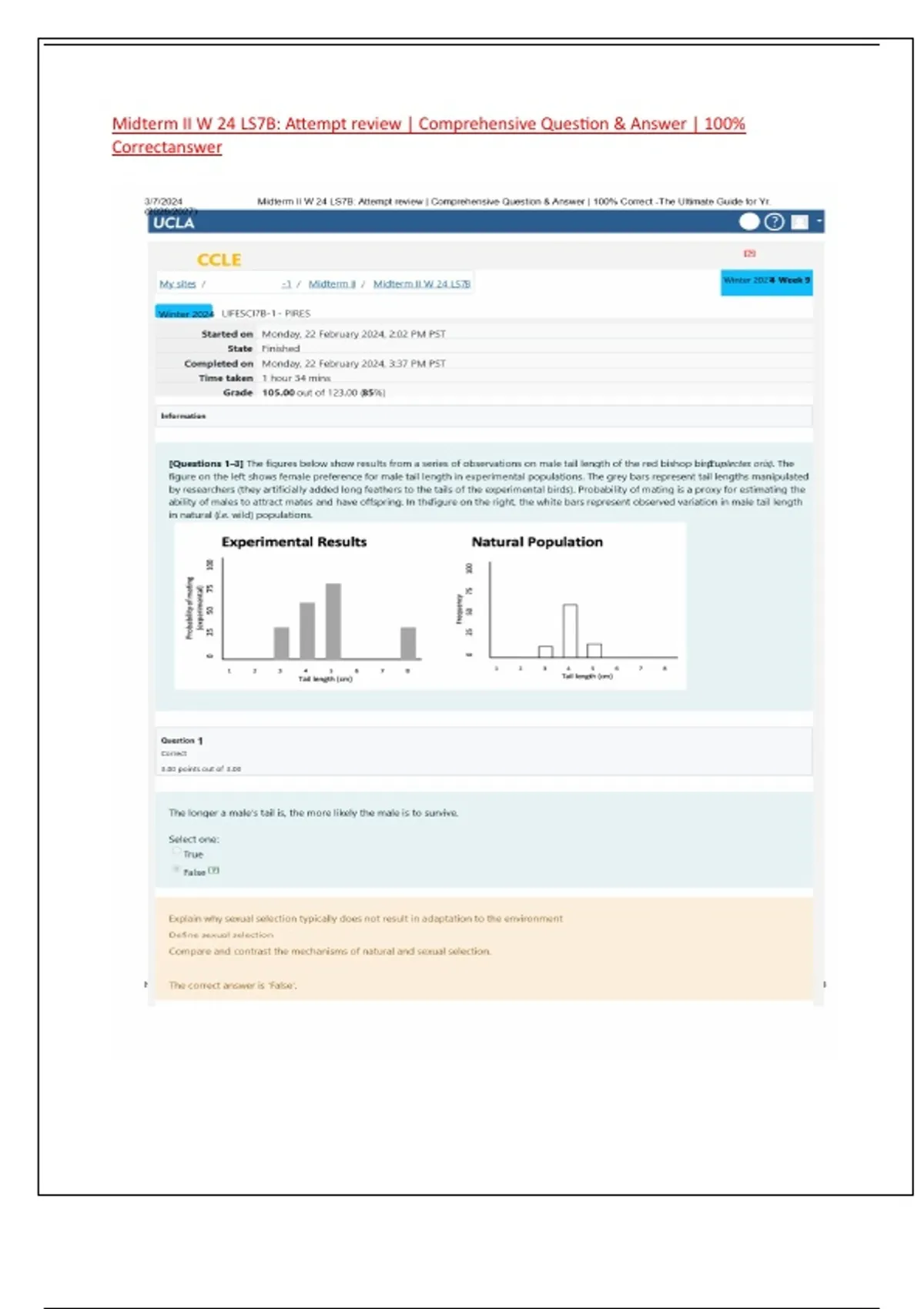
Task: Open the help question-mark icon
Action: [774, 222]
